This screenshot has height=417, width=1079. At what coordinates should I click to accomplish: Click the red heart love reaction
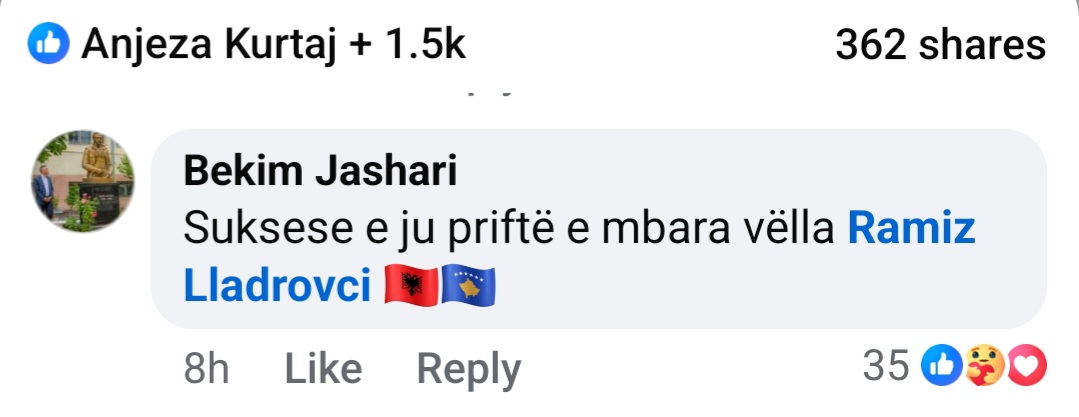coord(1027,365)
